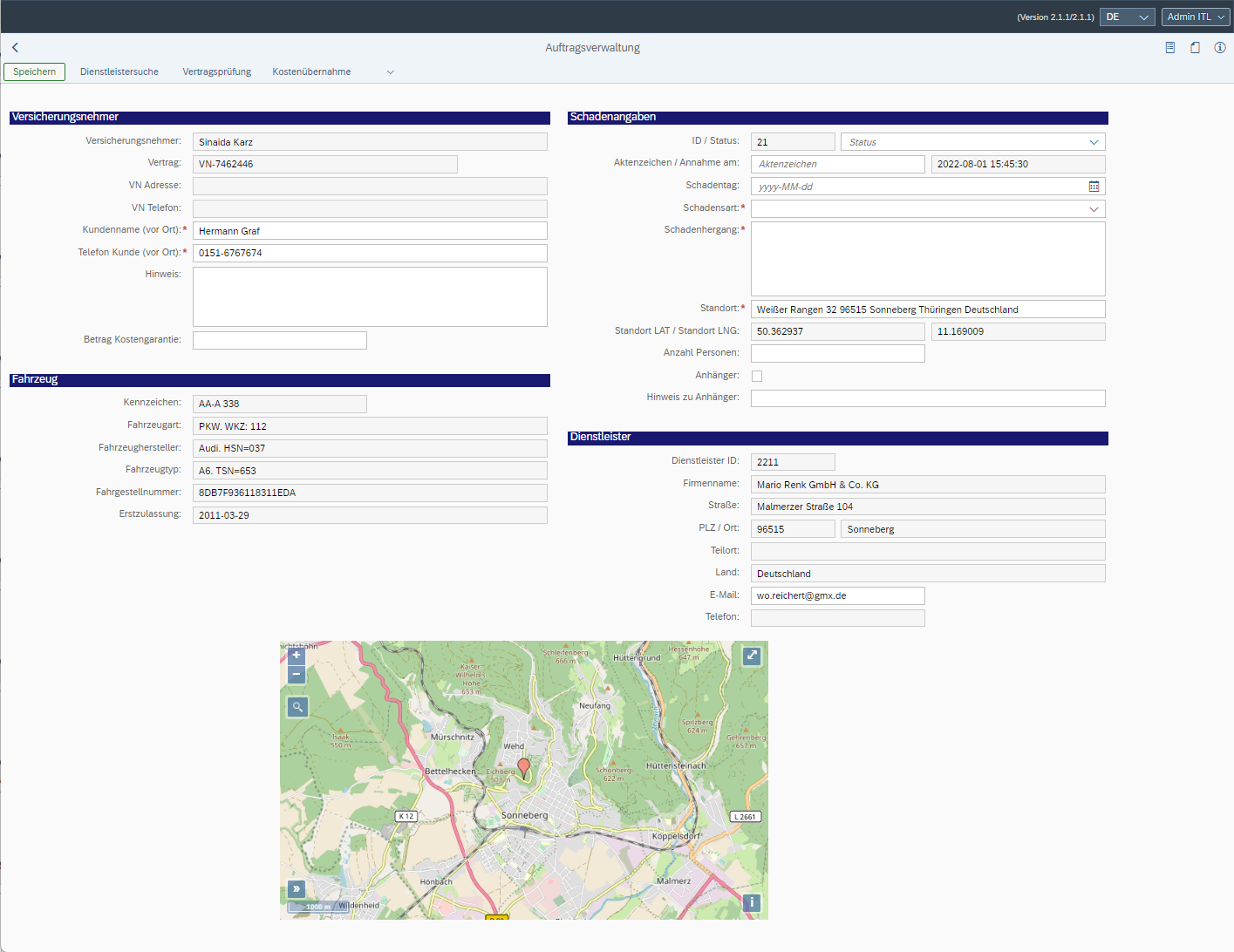This screenshot has width=1234, height=952.
Task: Click the Kostenübernahme menu entry
Action: (310, 71)
